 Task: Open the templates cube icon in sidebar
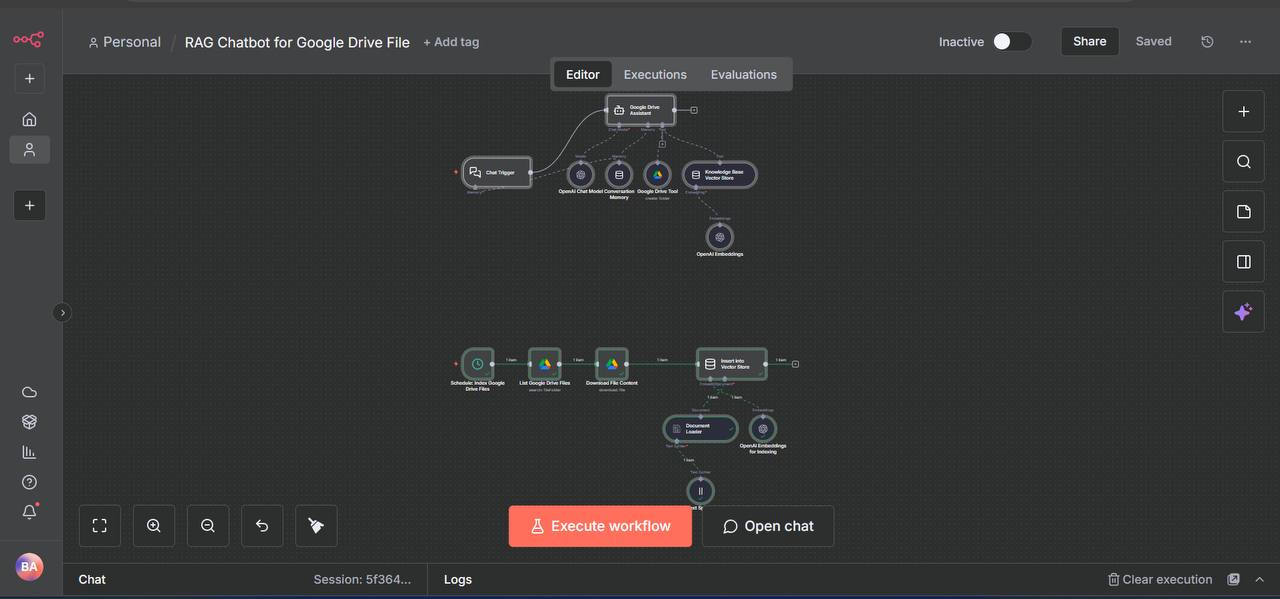[29, 422]
